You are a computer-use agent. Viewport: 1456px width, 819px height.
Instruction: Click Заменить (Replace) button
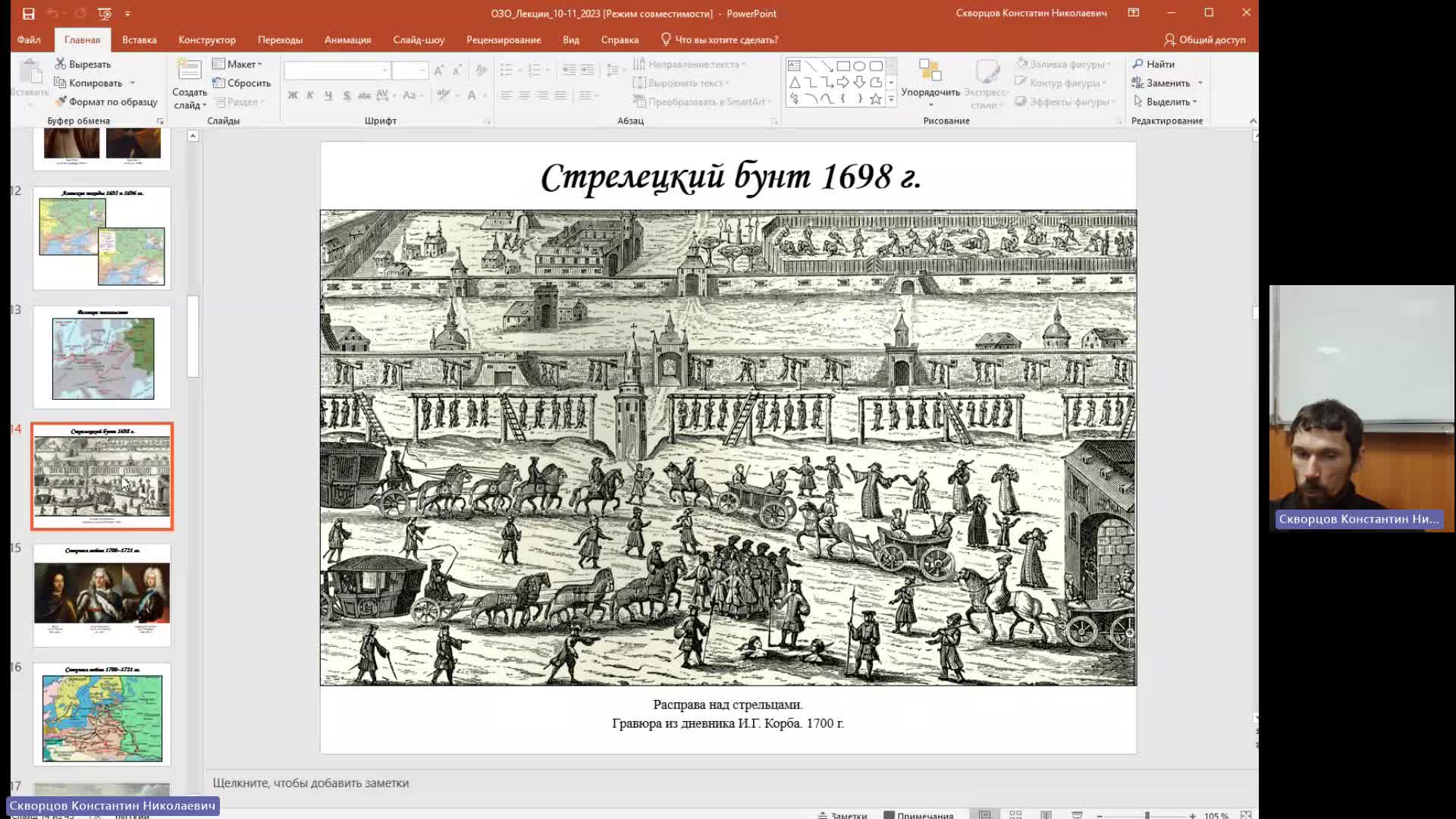(x=1161, y=83)
